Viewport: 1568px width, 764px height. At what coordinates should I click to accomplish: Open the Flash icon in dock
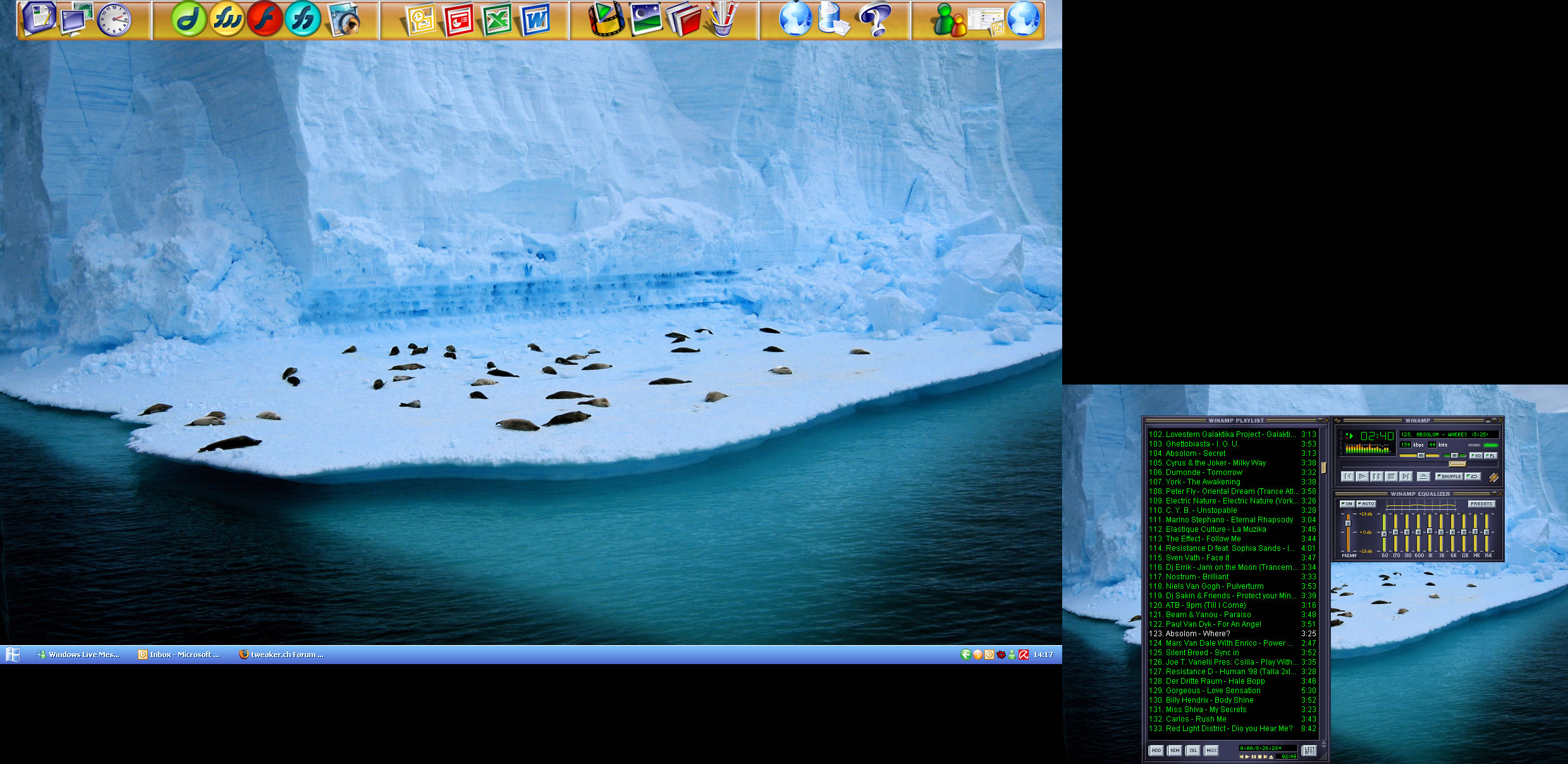[264, 19]
